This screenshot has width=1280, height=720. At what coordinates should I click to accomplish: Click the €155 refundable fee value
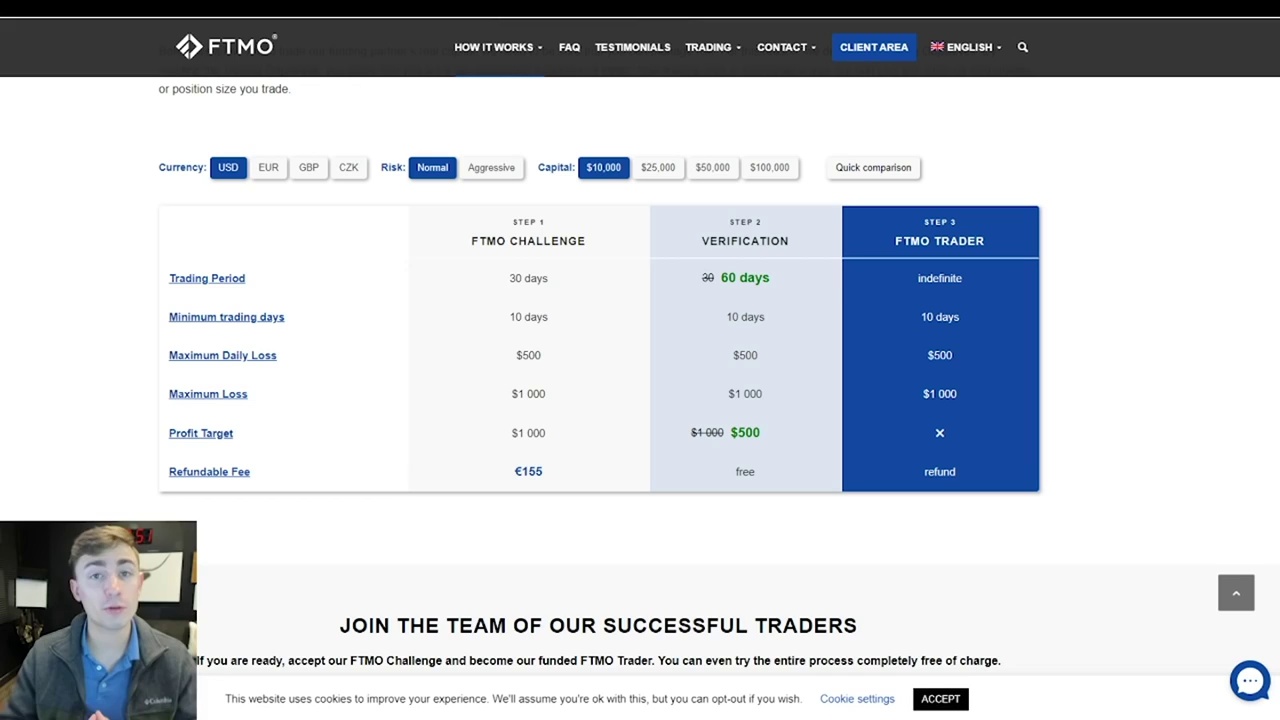[x=528, y=471]
